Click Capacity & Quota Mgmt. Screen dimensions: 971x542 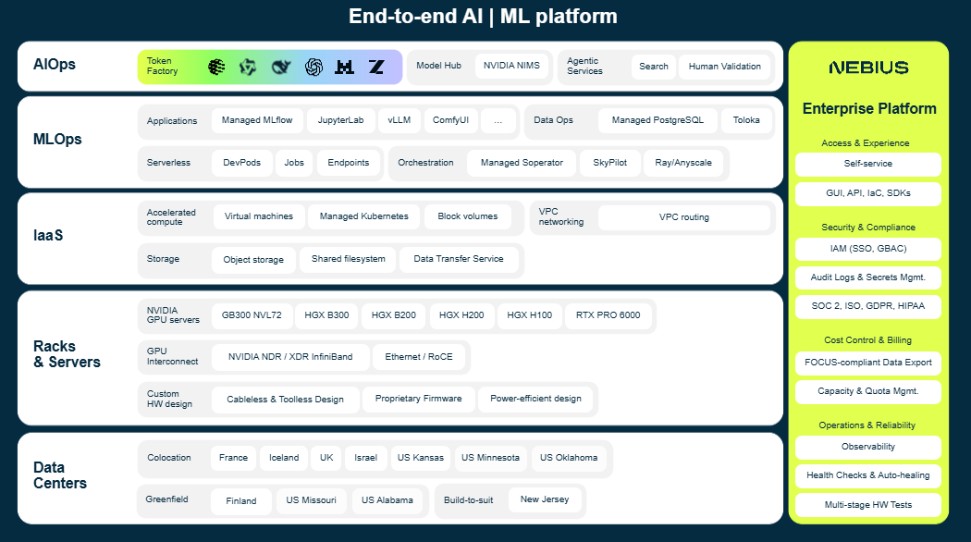pos(868,391)
